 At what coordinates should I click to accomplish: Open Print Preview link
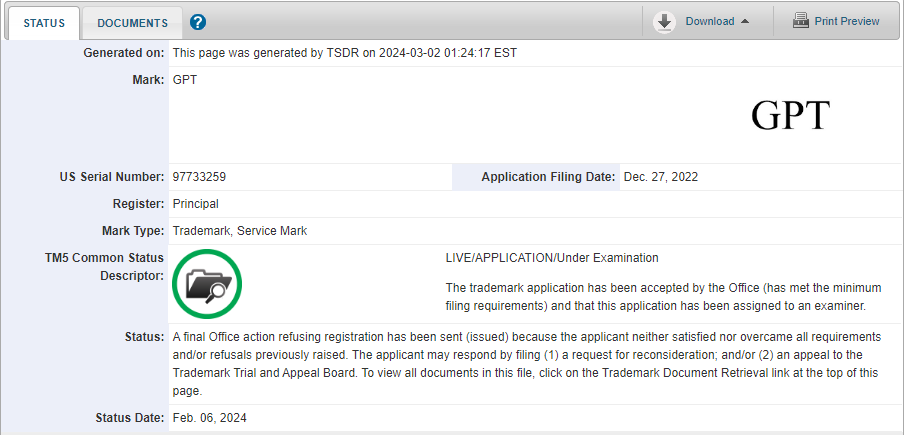pyautogui.click(x=847, y=21)
